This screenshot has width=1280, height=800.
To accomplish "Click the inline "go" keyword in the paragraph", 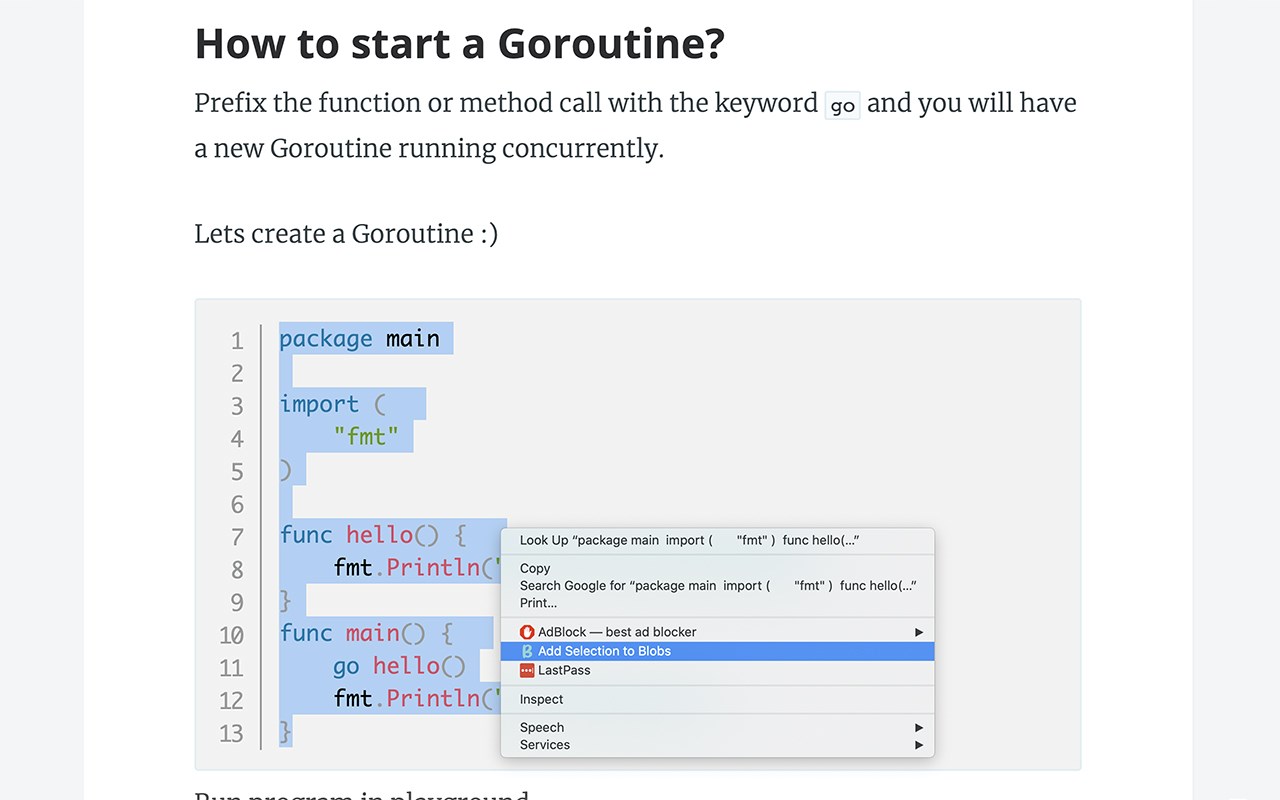I will [x=842, y=105].
